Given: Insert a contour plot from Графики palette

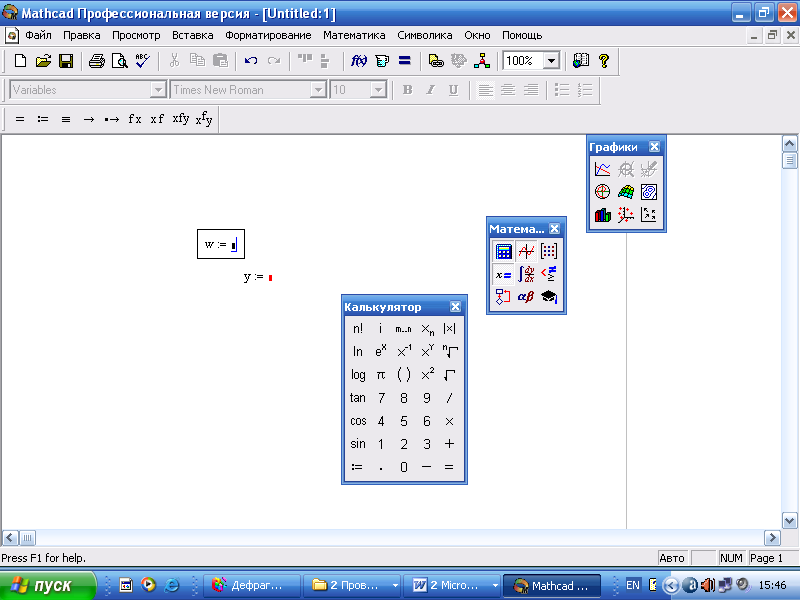Looking at the screenshot, I should click(x=648, y=192).
